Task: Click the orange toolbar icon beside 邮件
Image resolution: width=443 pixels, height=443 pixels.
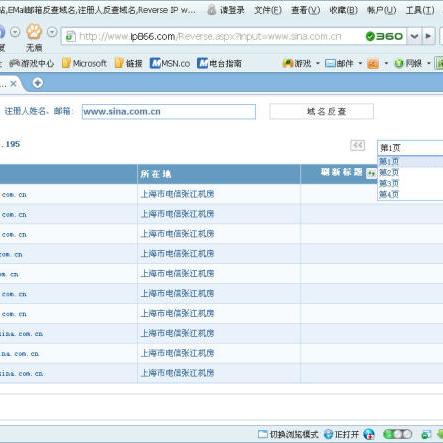Action: [x=373, y=63]
